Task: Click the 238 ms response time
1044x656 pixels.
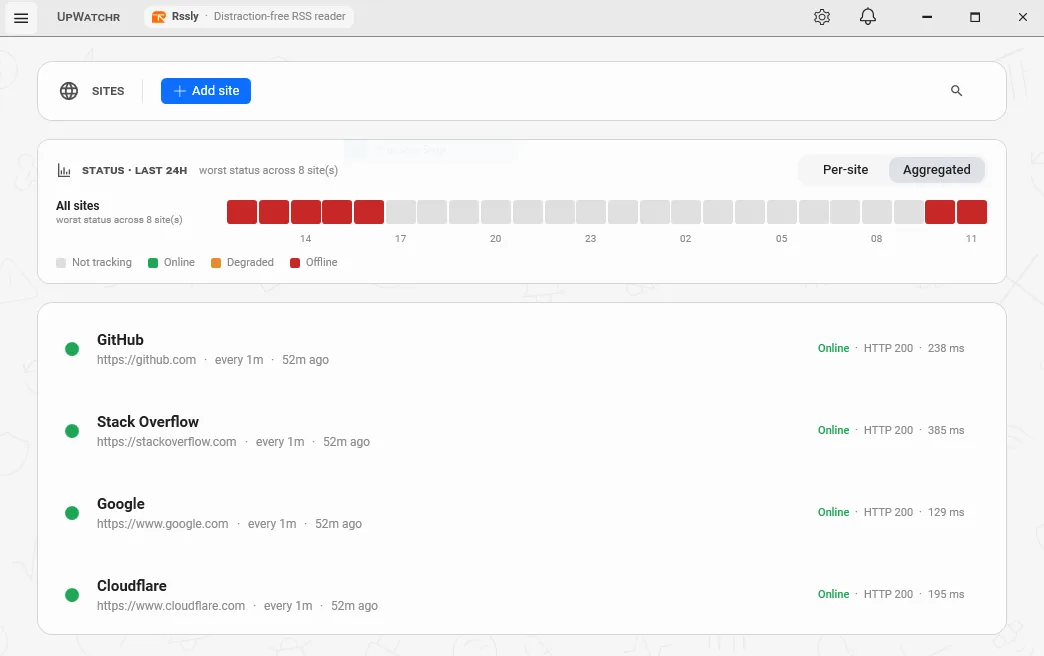Action: tap(946, 348)
